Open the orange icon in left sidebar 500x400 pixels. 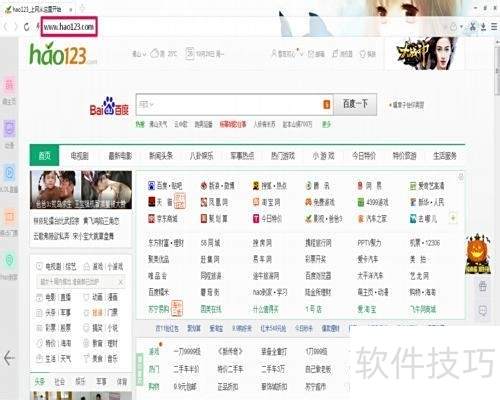tap(9, 217)
